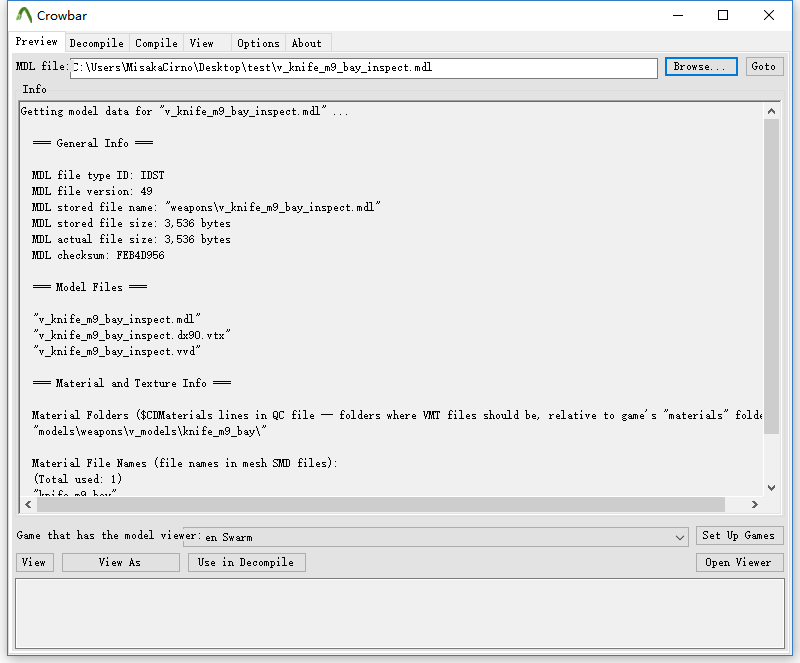Click the vertical scrollbar thumb in Info

coord(771,276)
